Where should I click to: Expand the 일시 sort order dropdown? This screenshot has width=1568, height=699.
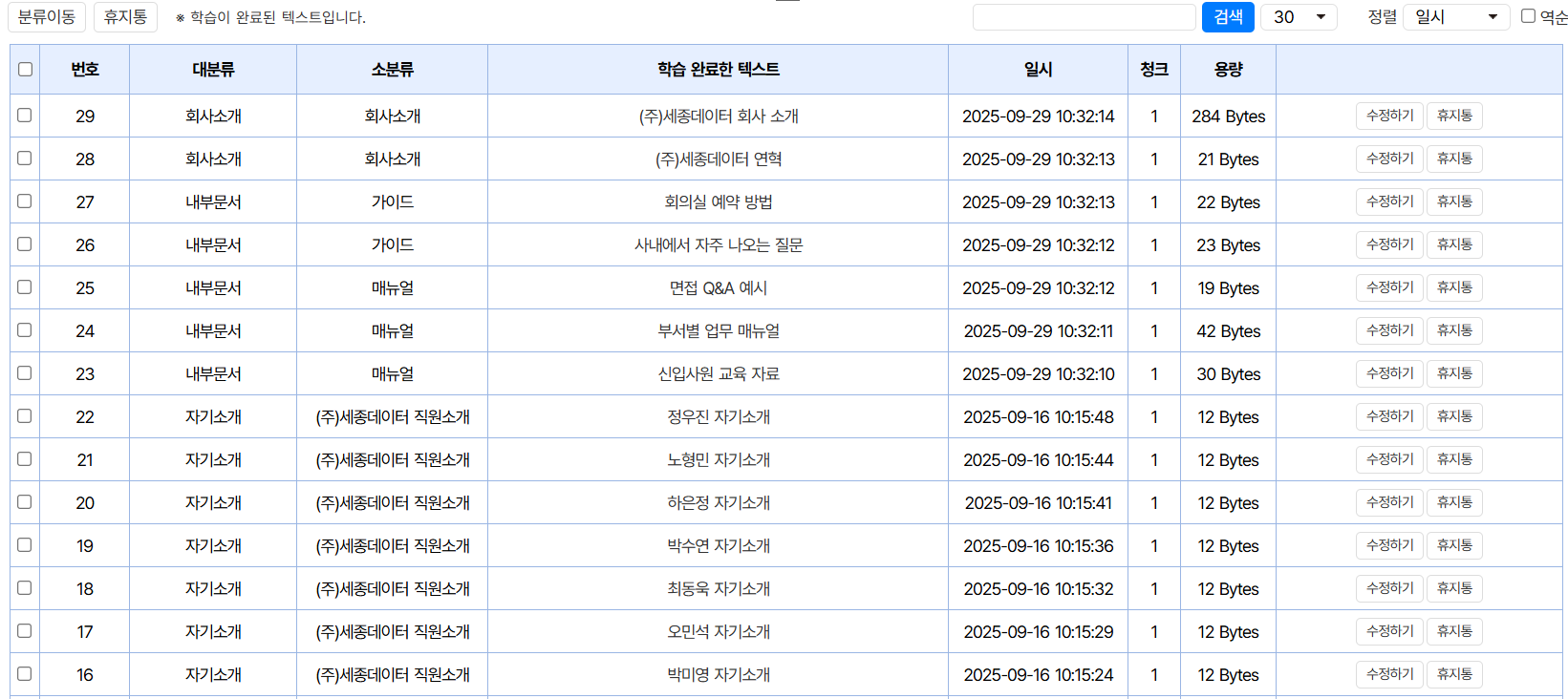1455,17
